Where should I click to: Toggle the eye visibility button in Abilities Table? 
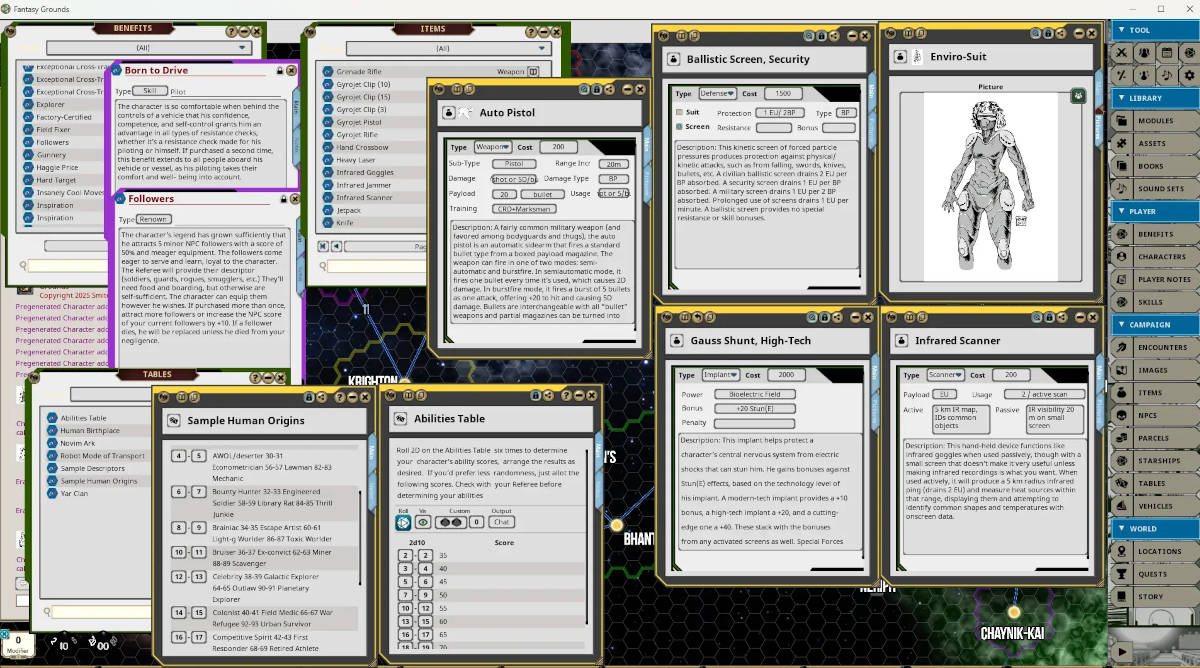tap(423, 522)
